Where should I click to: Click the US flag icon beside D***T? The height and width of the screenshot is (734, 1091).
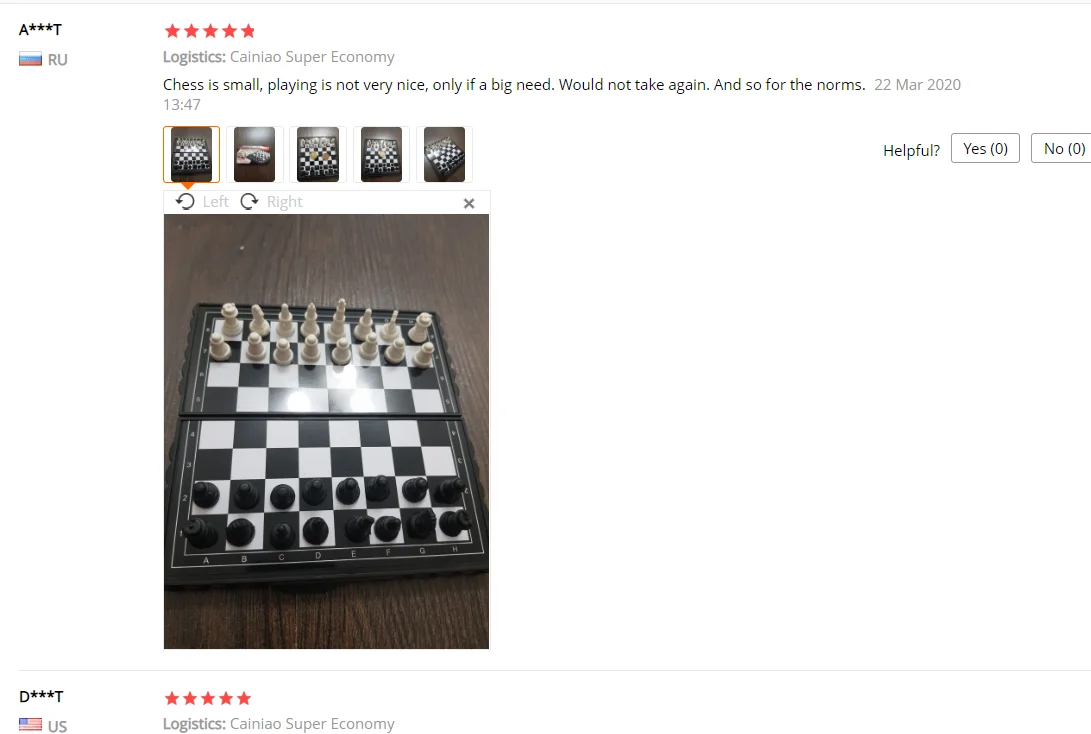pos(31,725)
